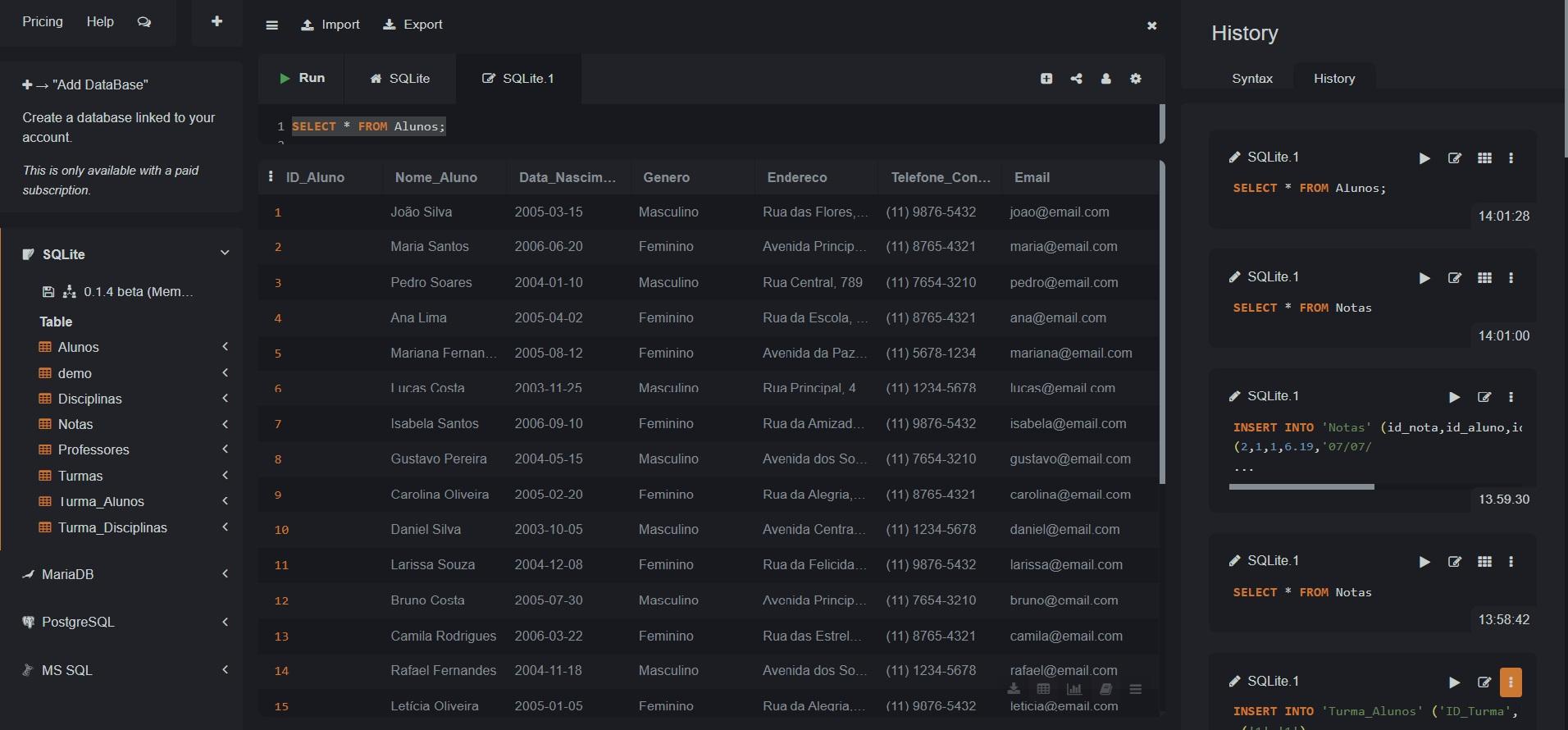Open the chart view icon below results
Image resolution: width=1568 pixels, height=730 pixels.
1074,689
